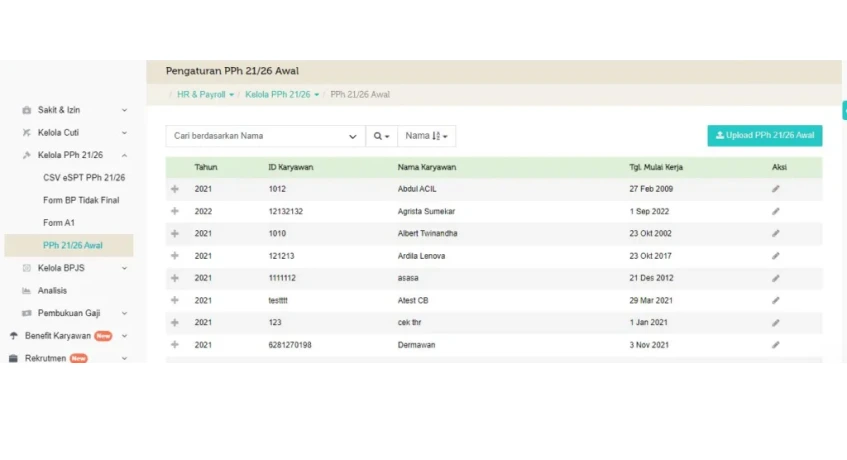Click the name Albert Twinandha
This screenshot has width=847, height=460.
pyautogui.click(x=427, y=234)
